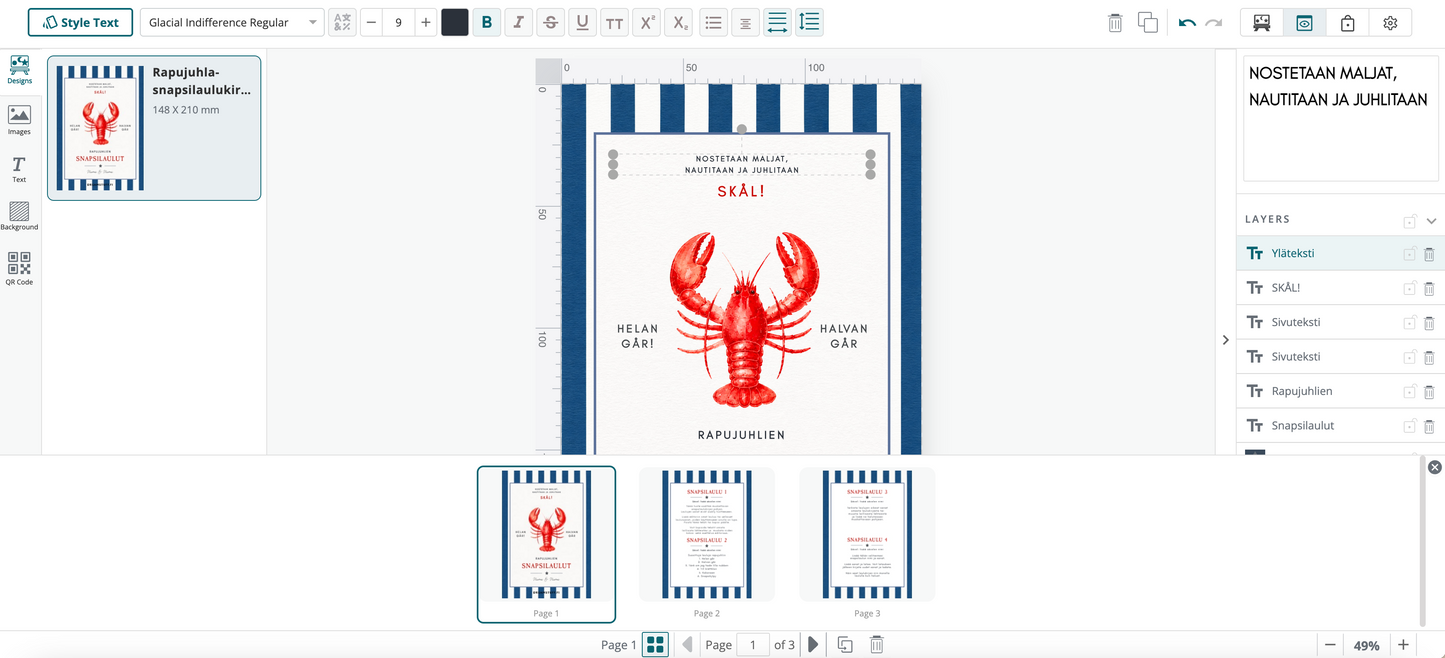Open the Text tab in sidebar
Viewport: 1445px width, 658px height.
tap(19, 169)
